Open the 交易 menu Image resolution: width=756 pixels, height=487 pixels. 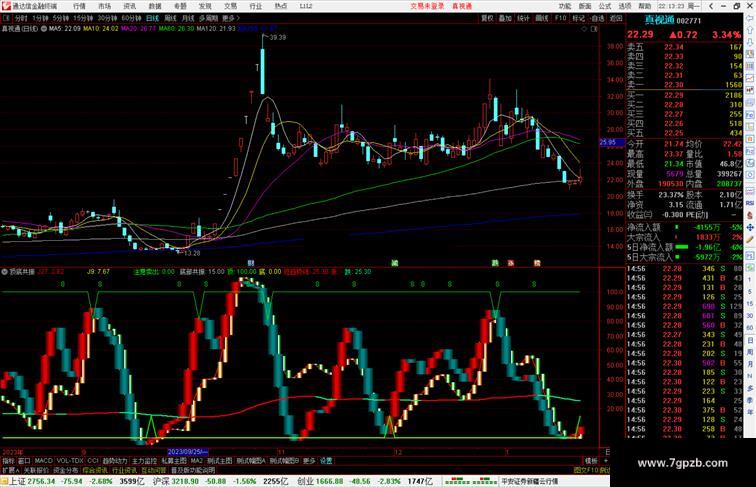230,6
